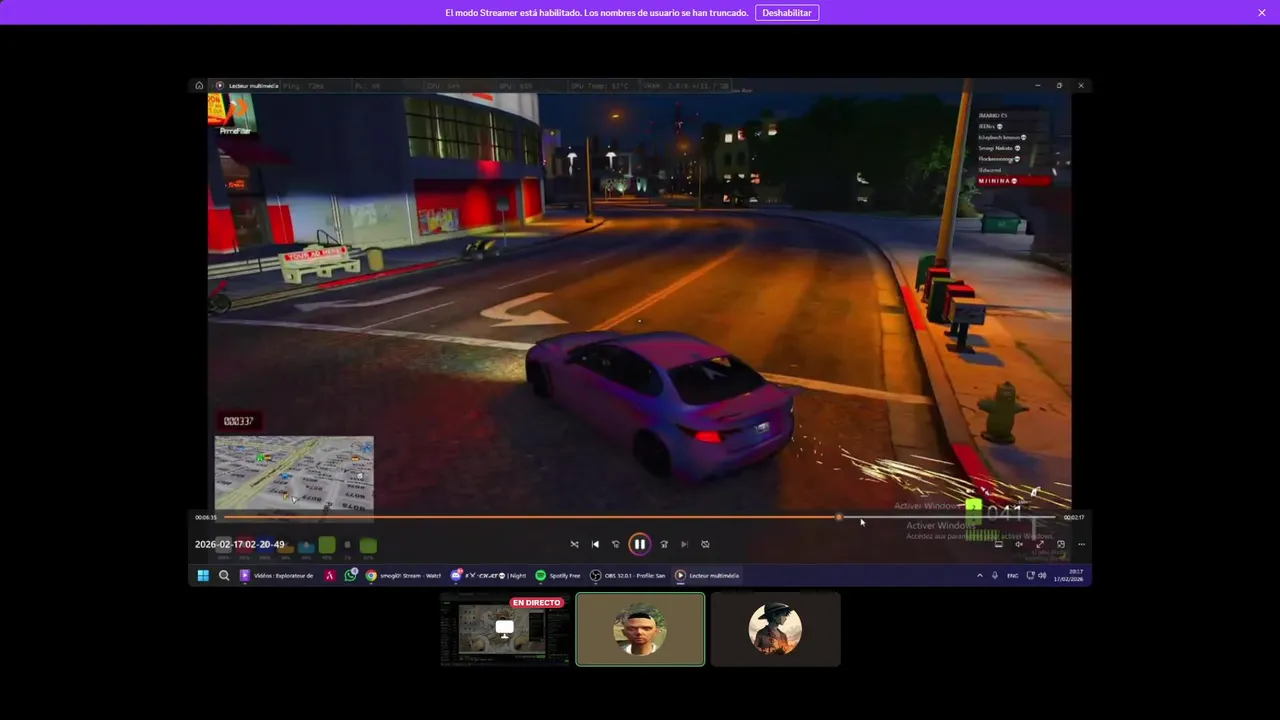This screenshot has height=720, width=1280.
Task: Open the Windows Start menu
Action: coord(203,575)
